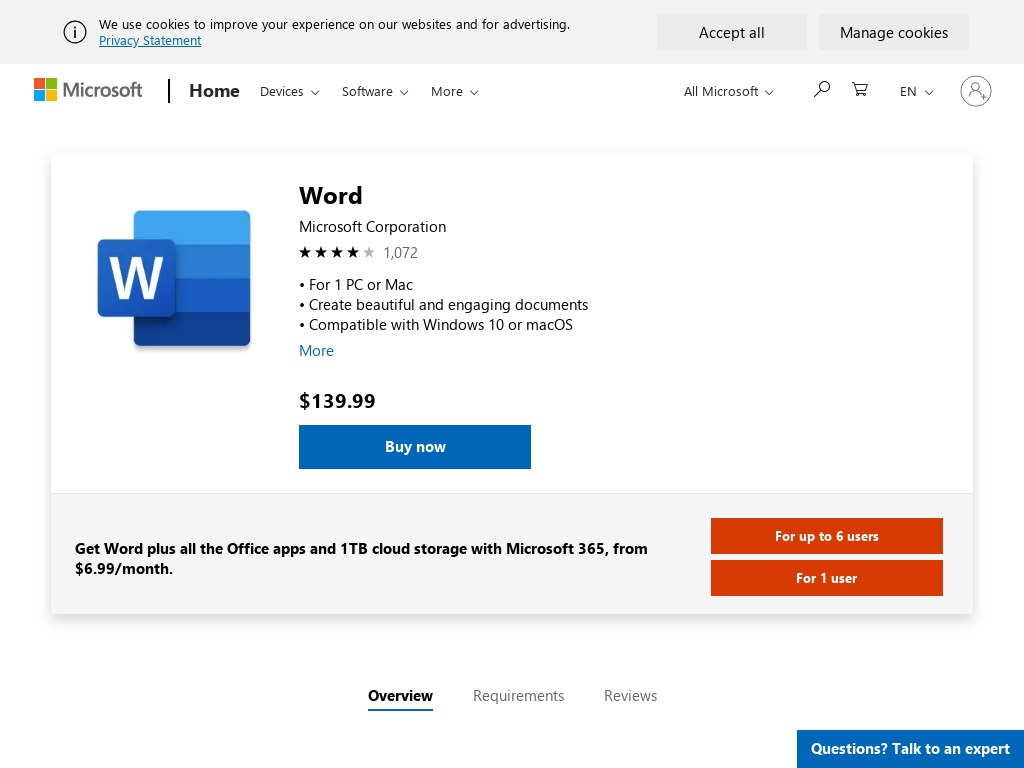Choose Microsoft 365 for 1 user

[x=827, y=578]
